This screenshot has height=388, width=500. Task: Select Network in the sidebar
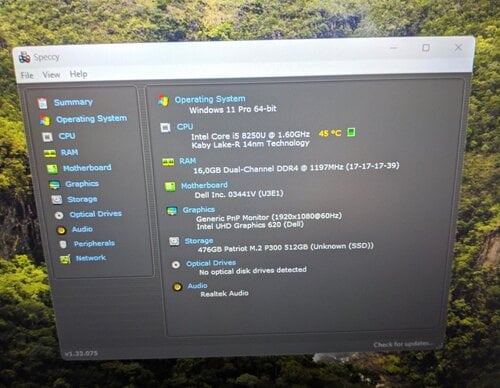91,258
